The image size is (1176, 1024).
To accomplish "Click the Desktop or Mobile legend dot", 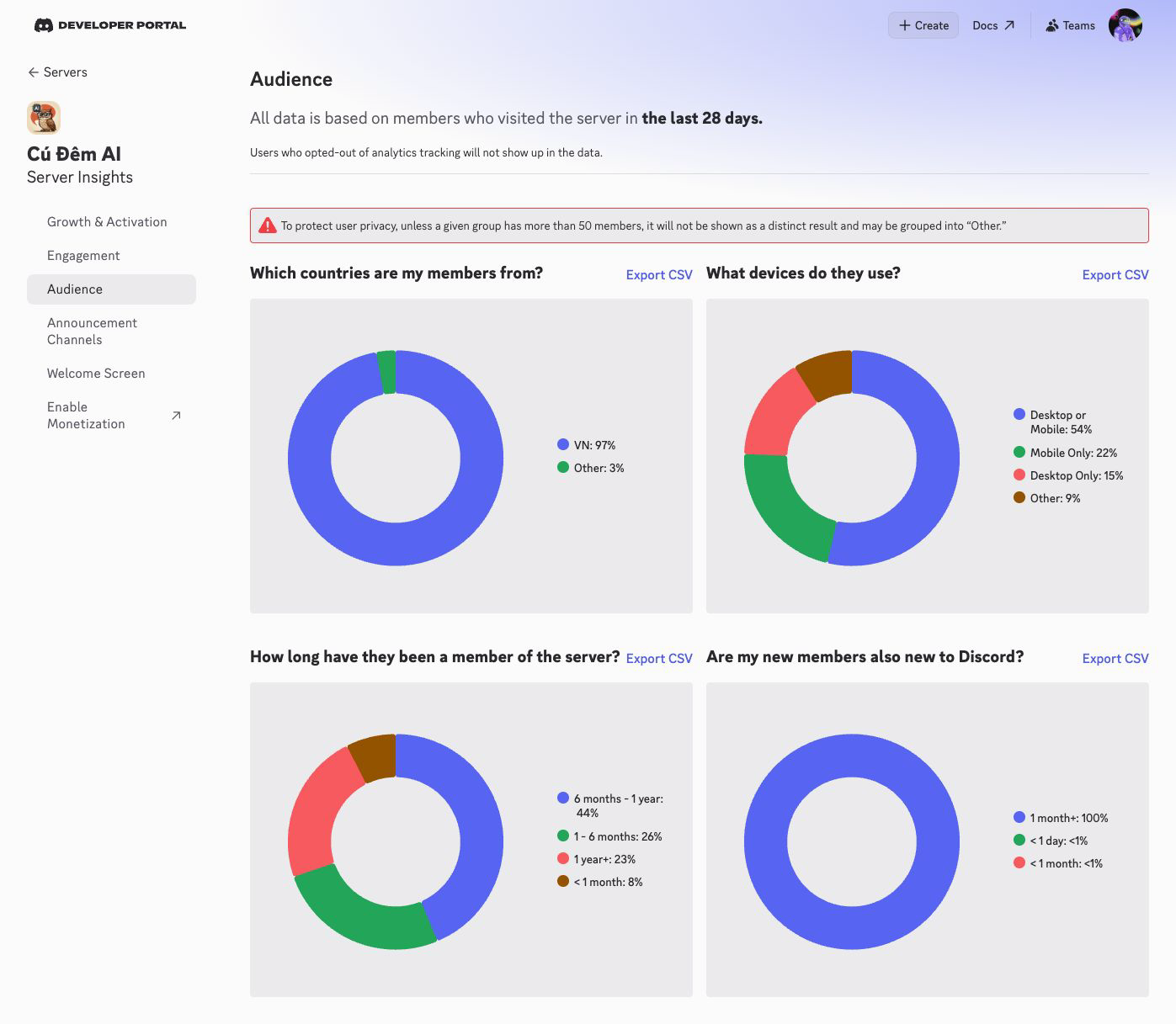I will point(1019,414).
